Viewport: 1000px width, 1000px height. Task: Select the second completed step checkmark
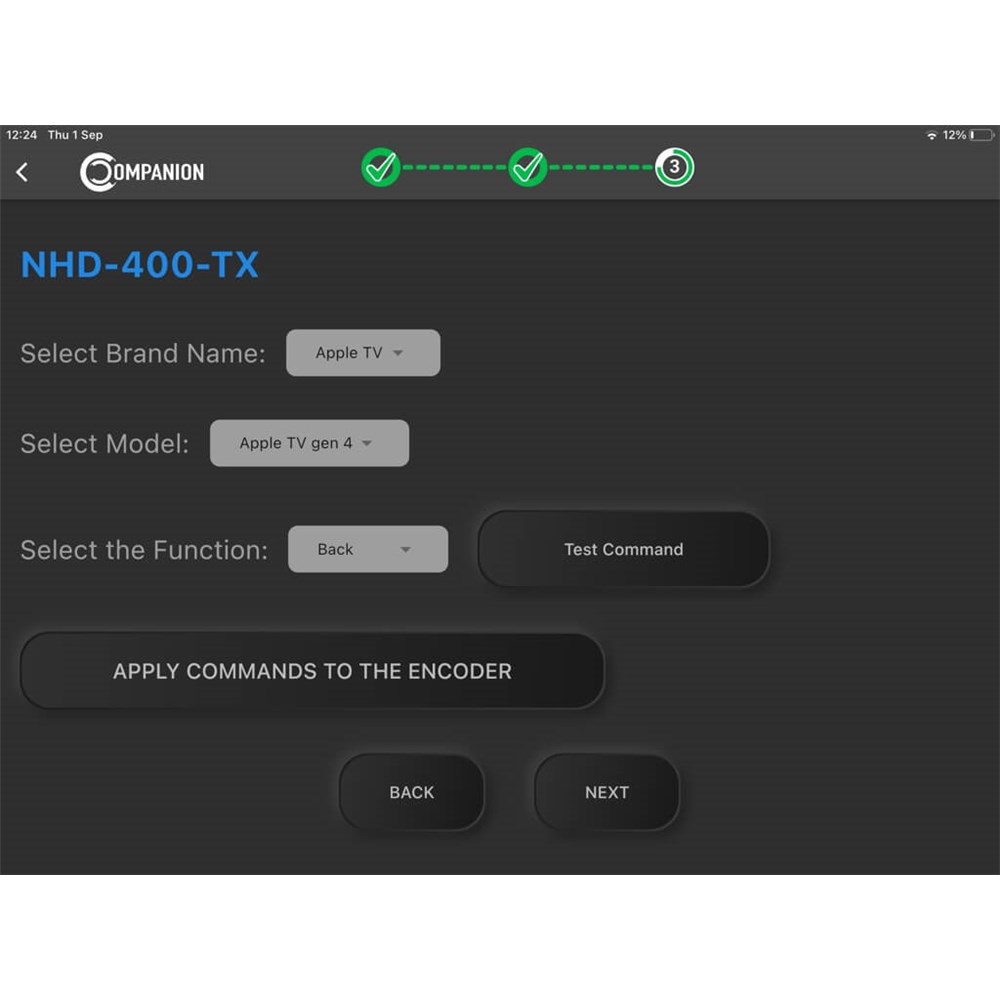click(527, 168)
